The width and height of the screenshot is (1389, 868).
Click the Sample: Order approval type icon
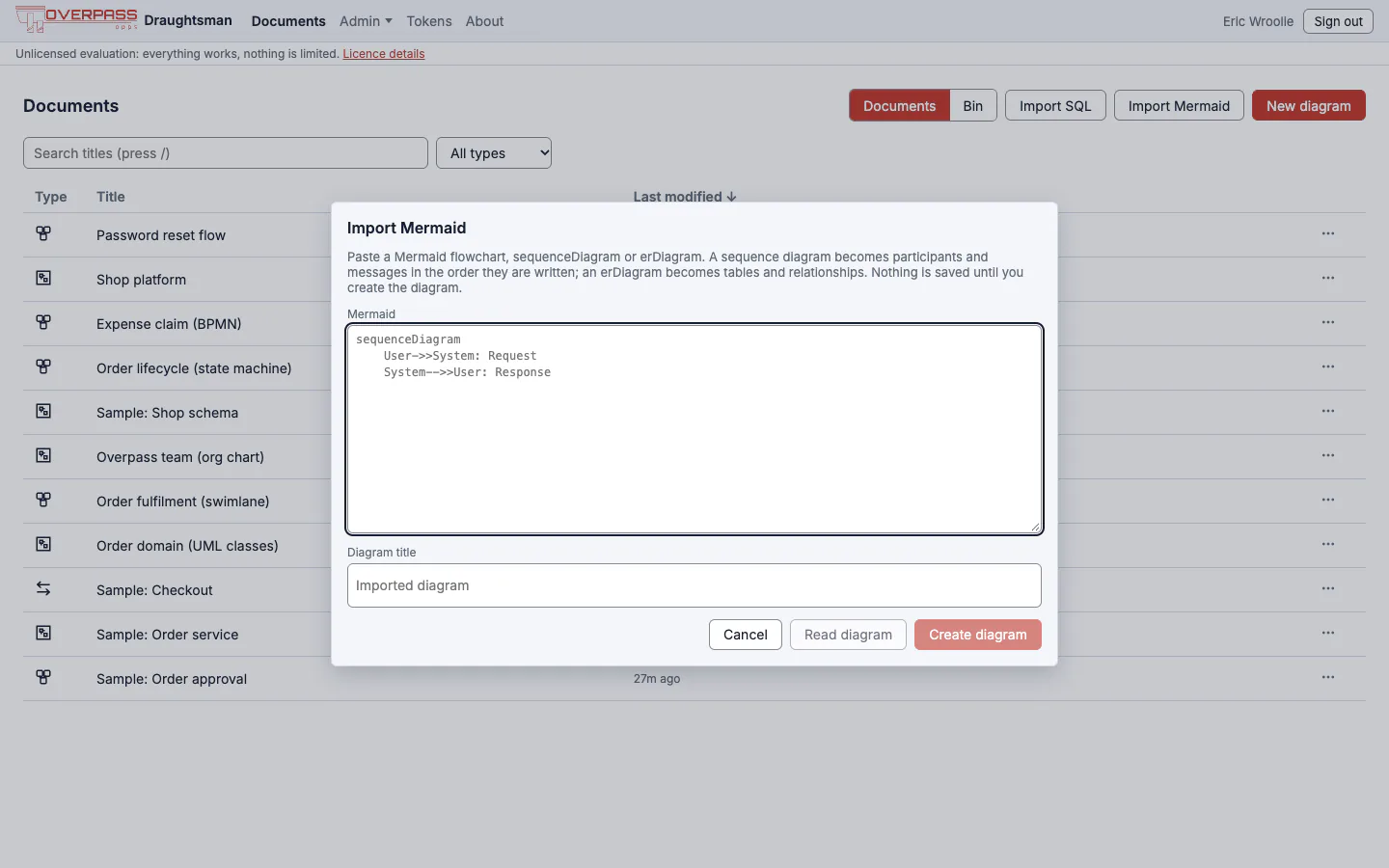[x=43, y=677]
